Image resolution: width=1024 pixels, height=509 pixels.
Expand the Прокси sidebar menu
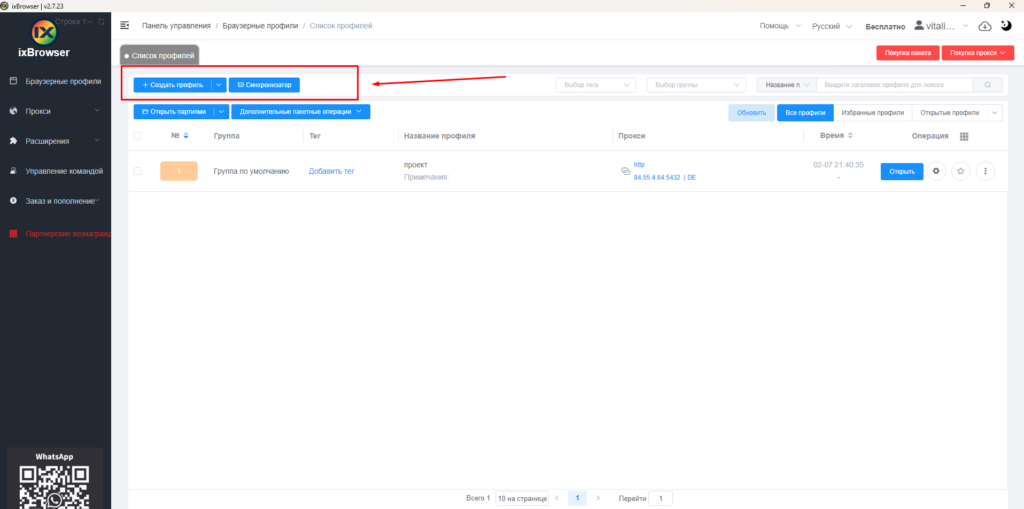(x=56, y=111)
